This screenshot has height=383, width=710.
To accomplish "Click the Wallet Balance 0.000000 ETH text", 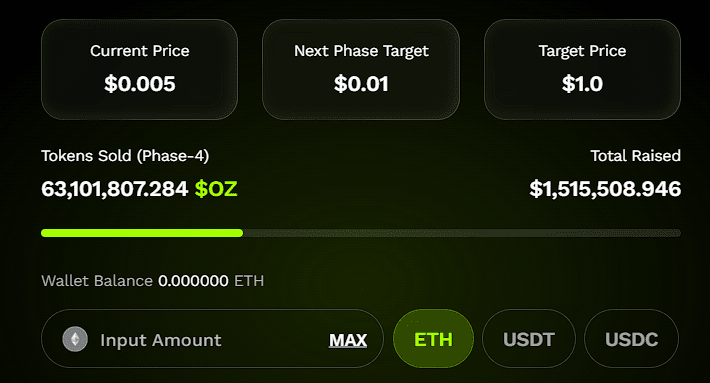I will click(153, 281).
